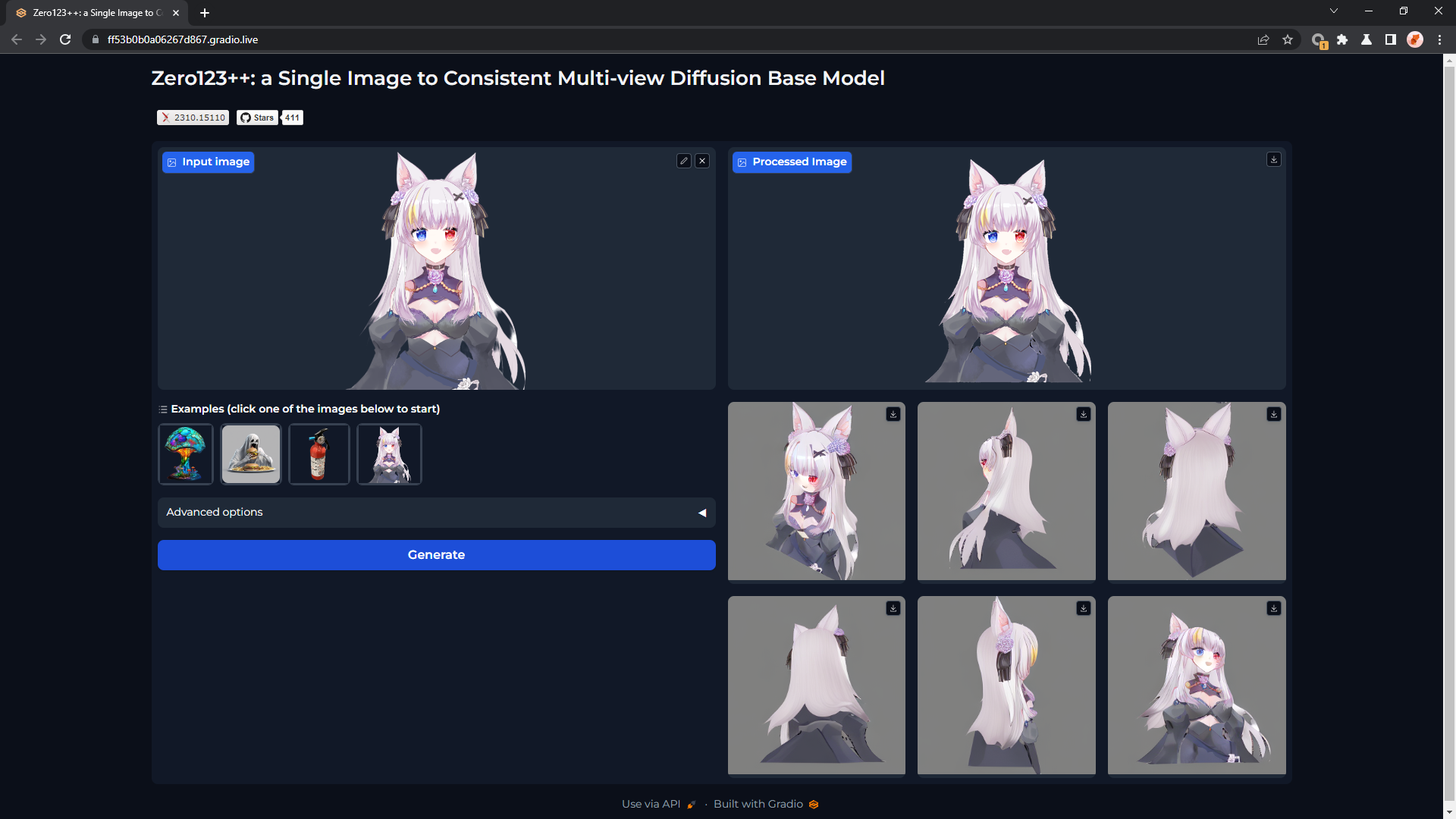Select the fire extinguisher example image

click(x=318, y=454)
